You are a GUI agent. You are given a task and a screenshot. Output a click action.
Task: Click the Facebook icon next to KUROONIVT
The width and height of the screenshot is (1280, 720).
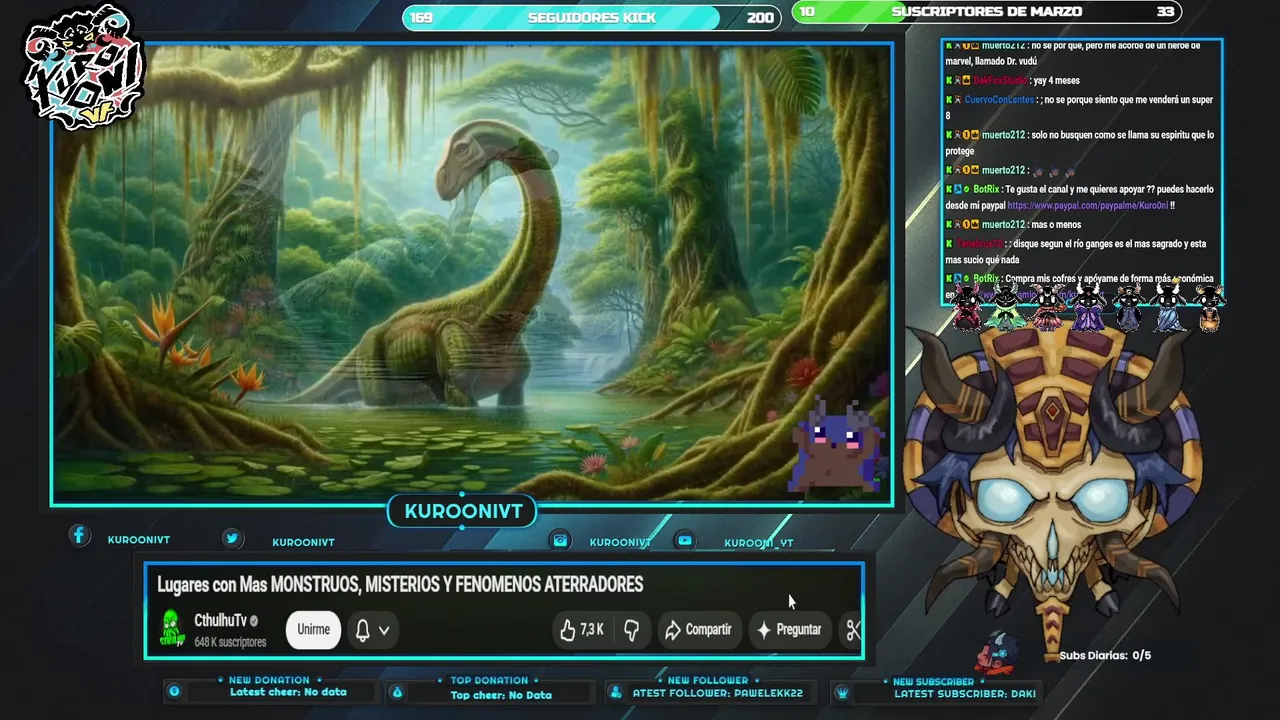point(79,536)
